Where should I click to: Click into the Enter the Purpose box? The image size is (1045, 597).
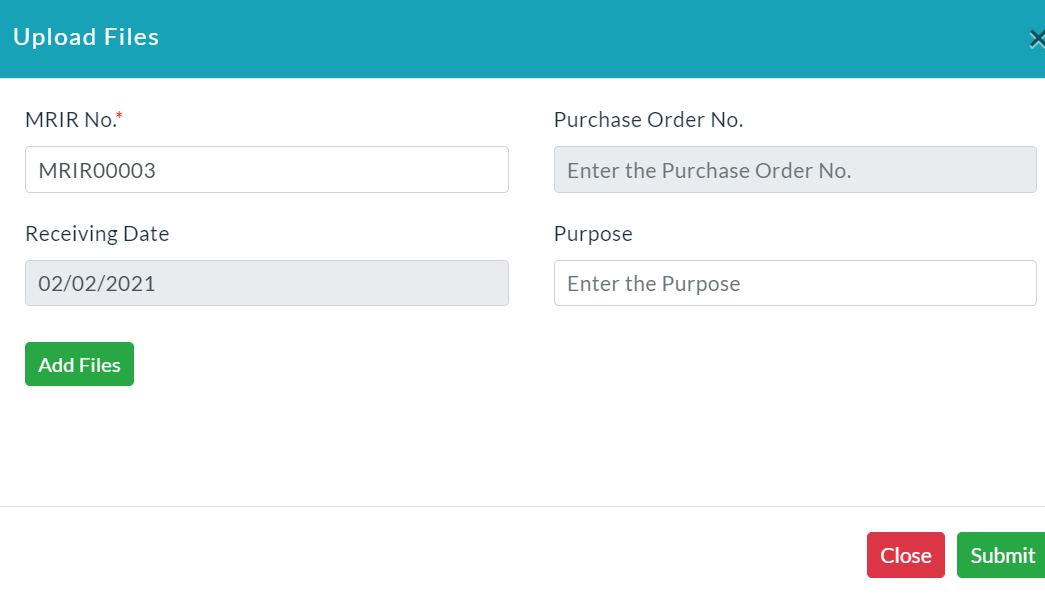click(x=795, y=283)
